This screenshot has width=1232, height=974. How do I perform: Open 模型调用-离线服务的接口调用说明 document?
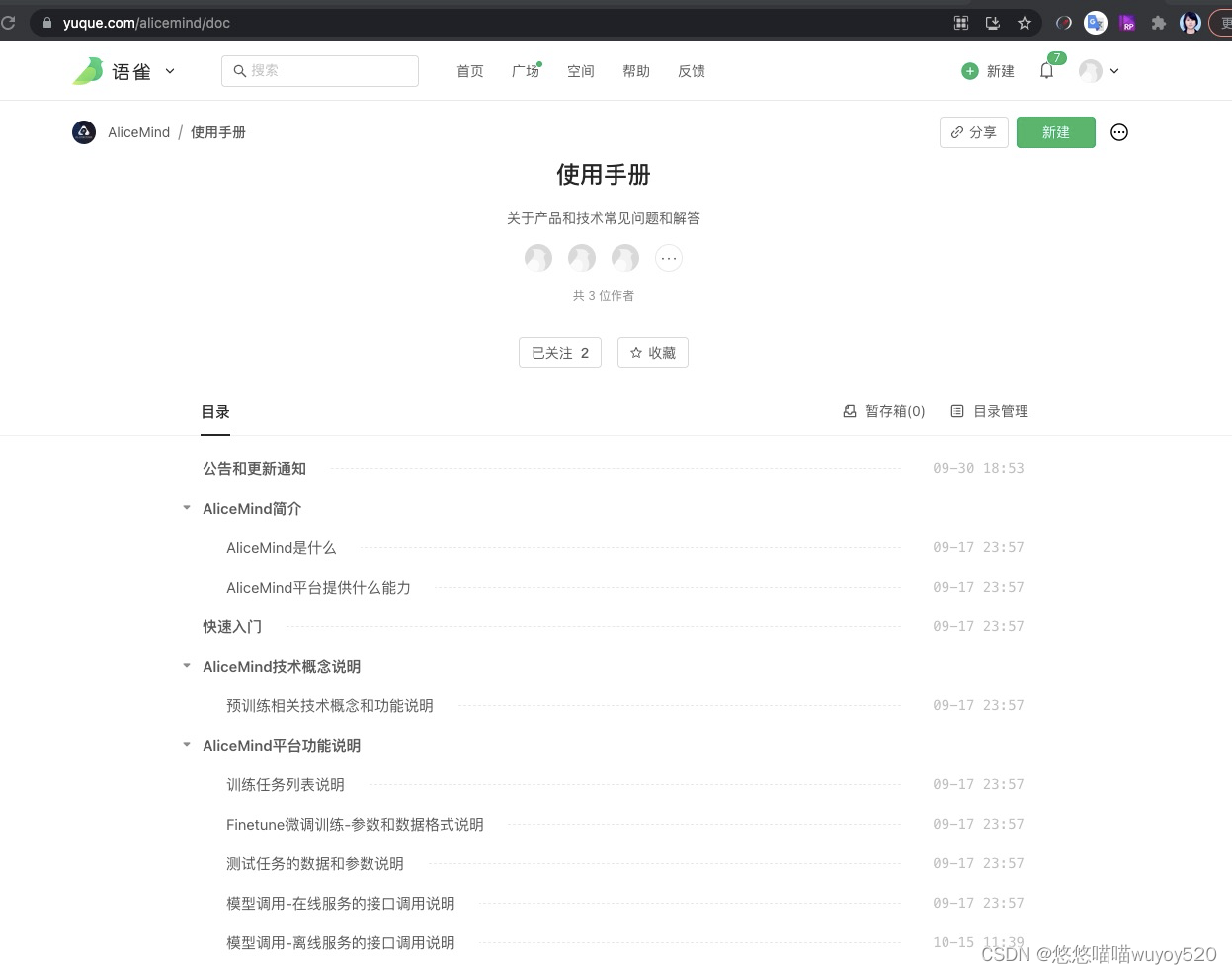click(341, 943)
